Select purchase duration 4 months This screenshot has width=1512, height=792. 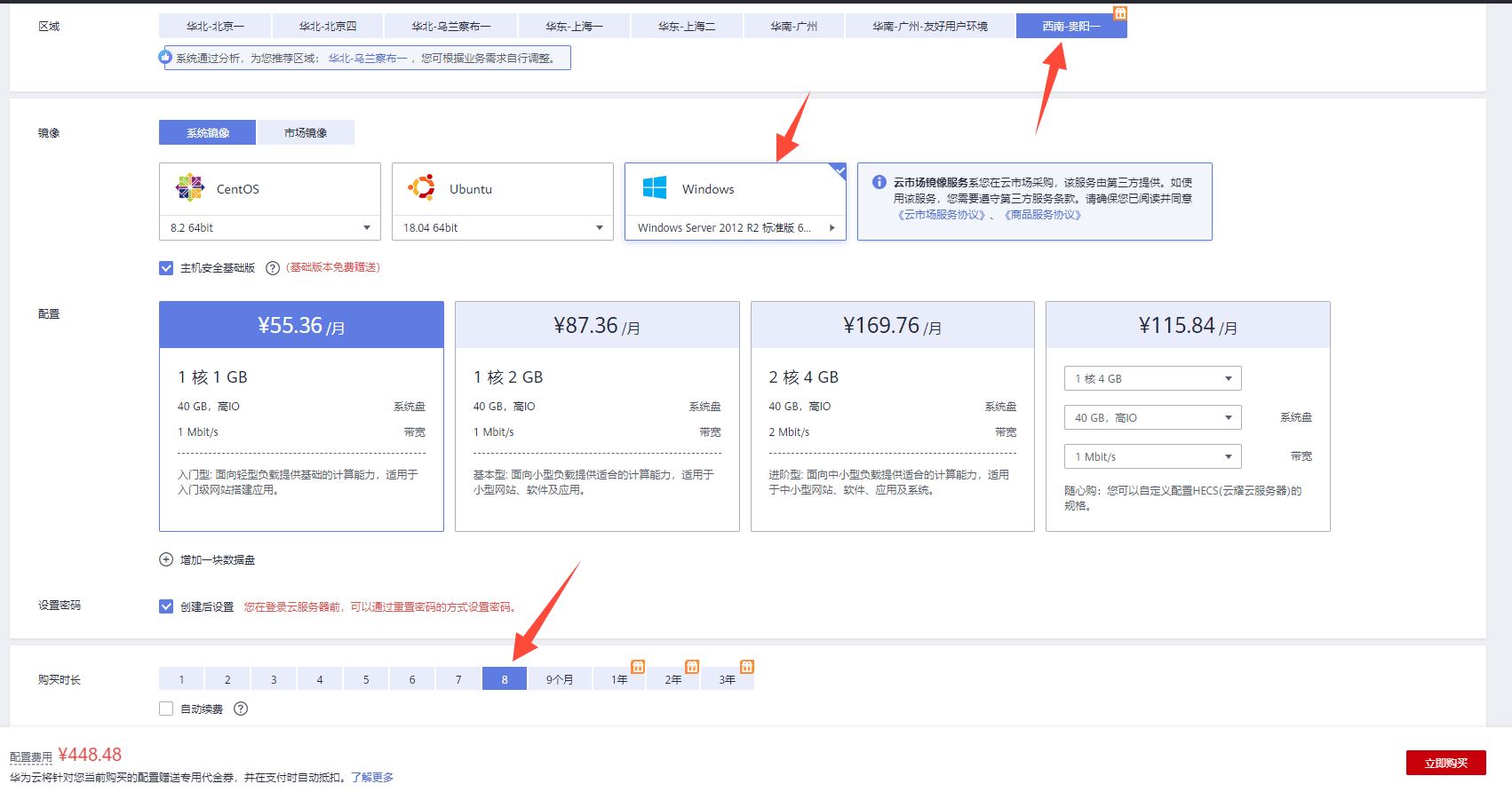[x=320, y=679]
